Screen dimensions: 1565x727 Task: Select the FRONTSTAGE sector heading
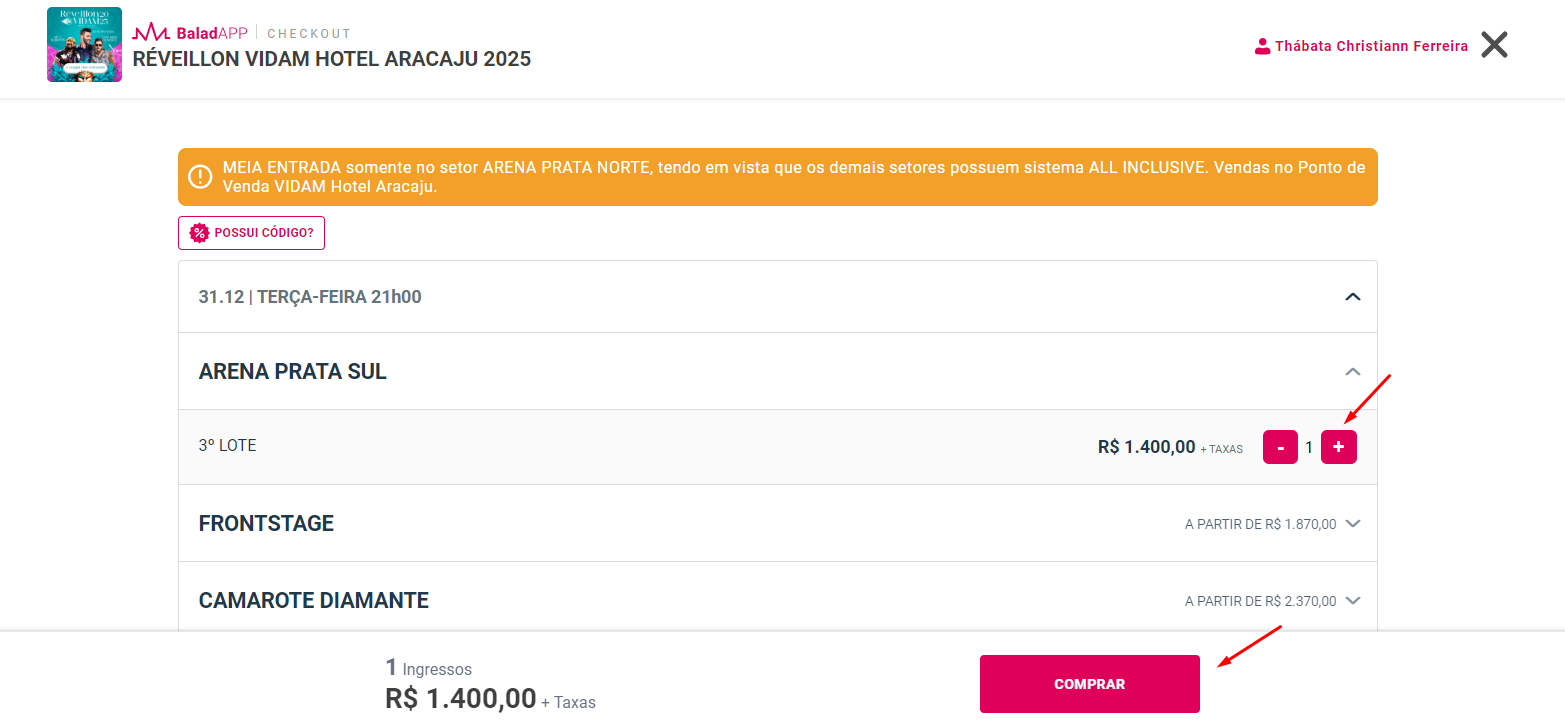[266, 524]
